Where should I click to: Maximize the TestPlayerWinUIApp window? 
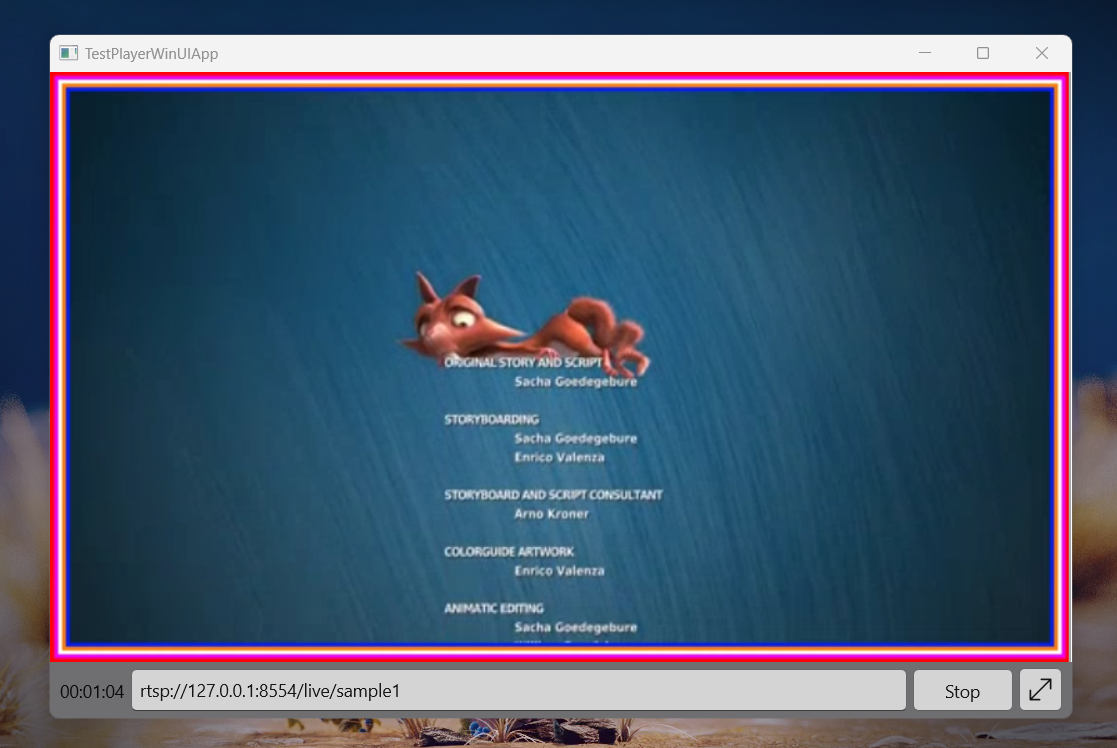tap(983, 53)
